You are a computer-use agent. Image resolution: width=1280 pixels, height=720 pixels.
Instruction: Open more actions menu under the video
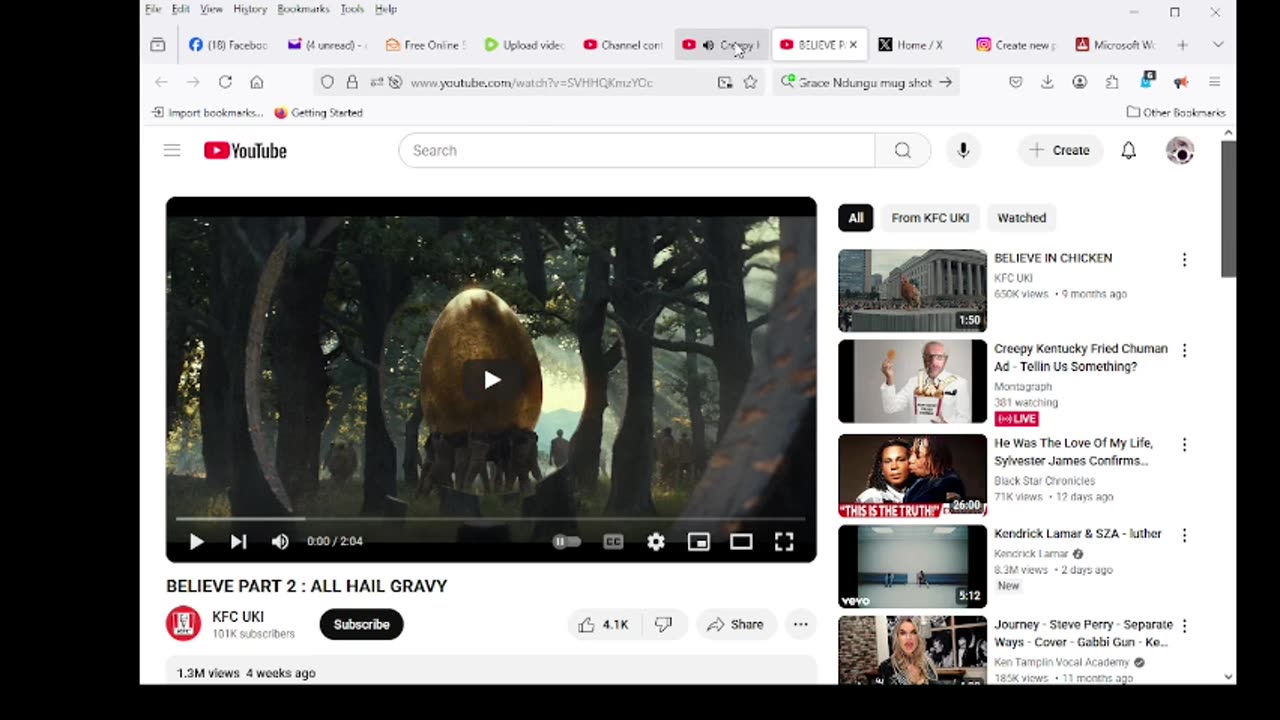click(800, 624)
